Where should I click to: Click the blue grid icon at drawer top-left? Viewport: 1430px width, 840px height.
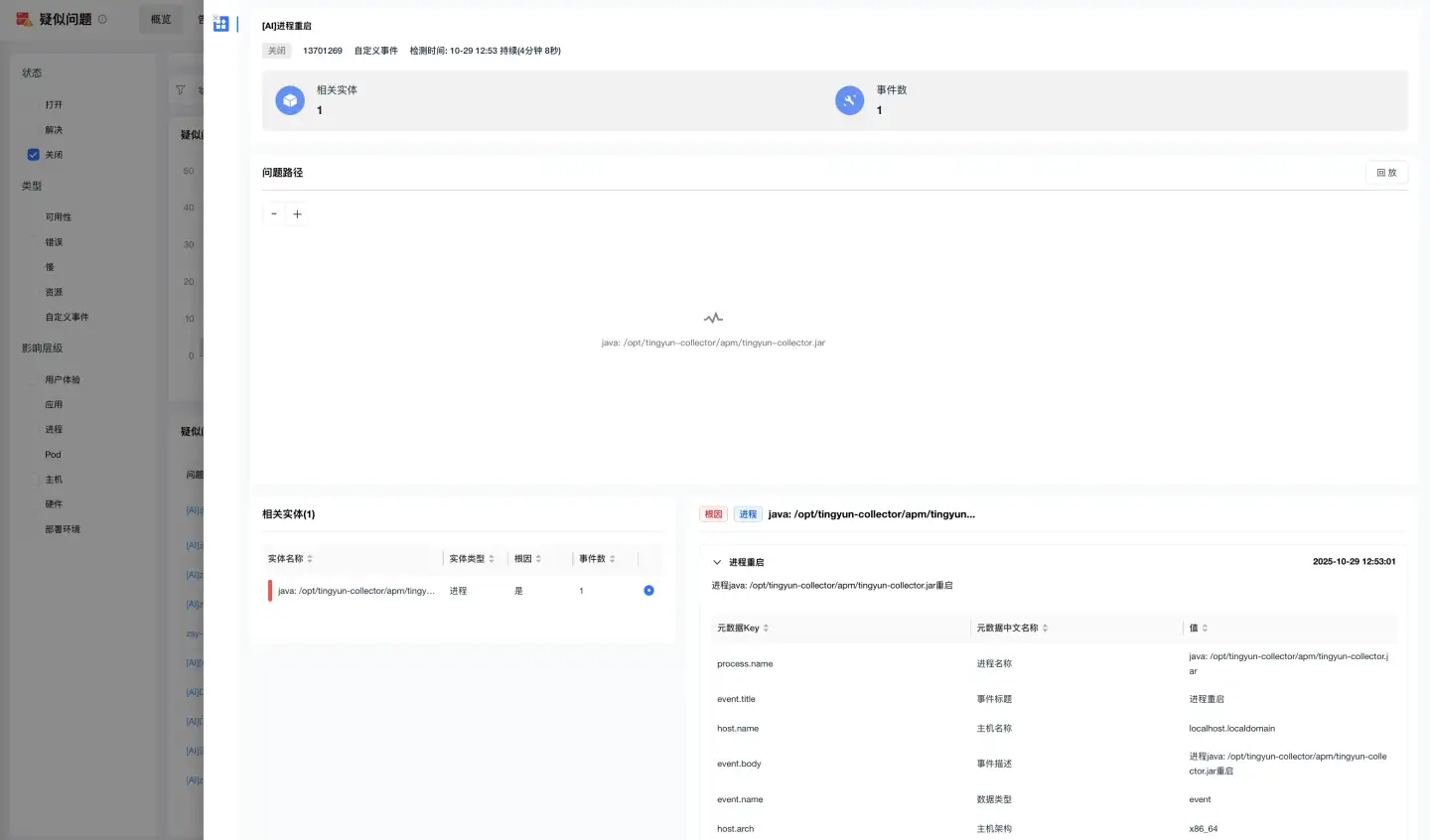coord(220,24)
